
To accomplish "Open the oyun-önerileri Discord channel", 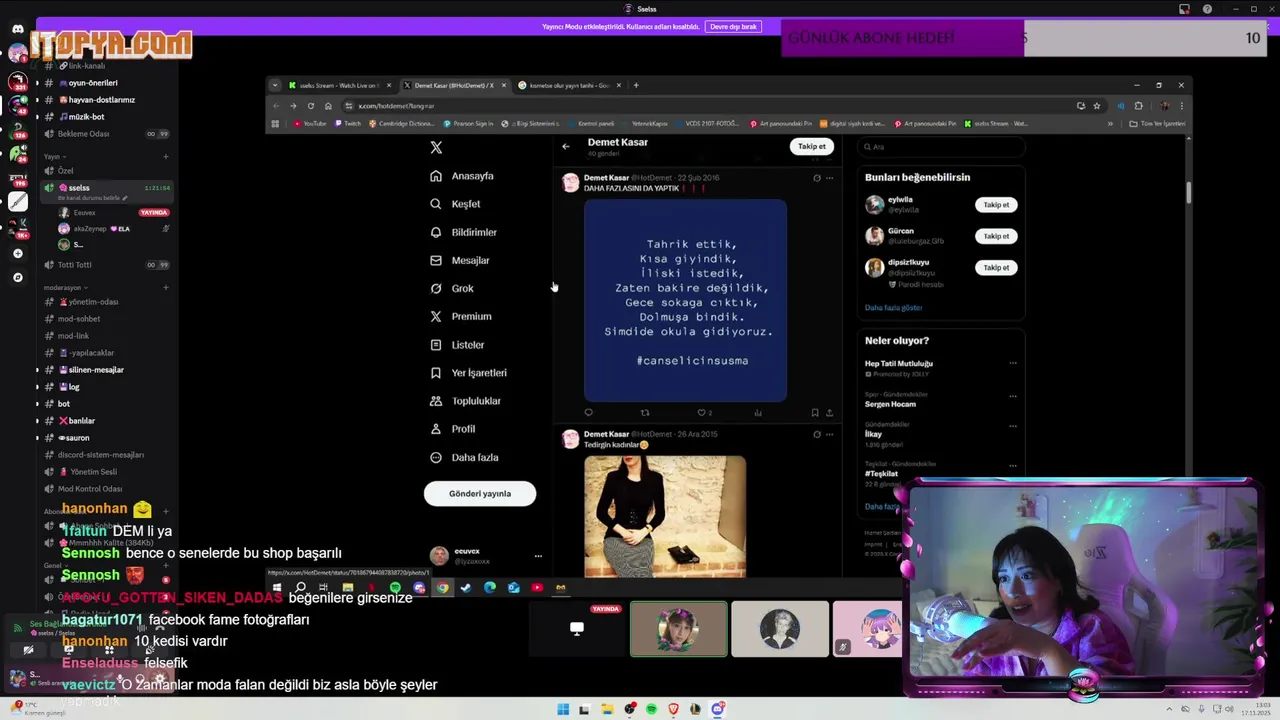I will pos(93,83).
